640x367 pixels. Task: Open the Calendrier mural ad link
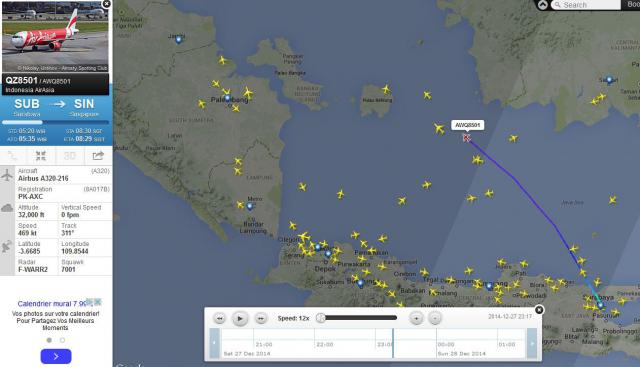[52, 304]
